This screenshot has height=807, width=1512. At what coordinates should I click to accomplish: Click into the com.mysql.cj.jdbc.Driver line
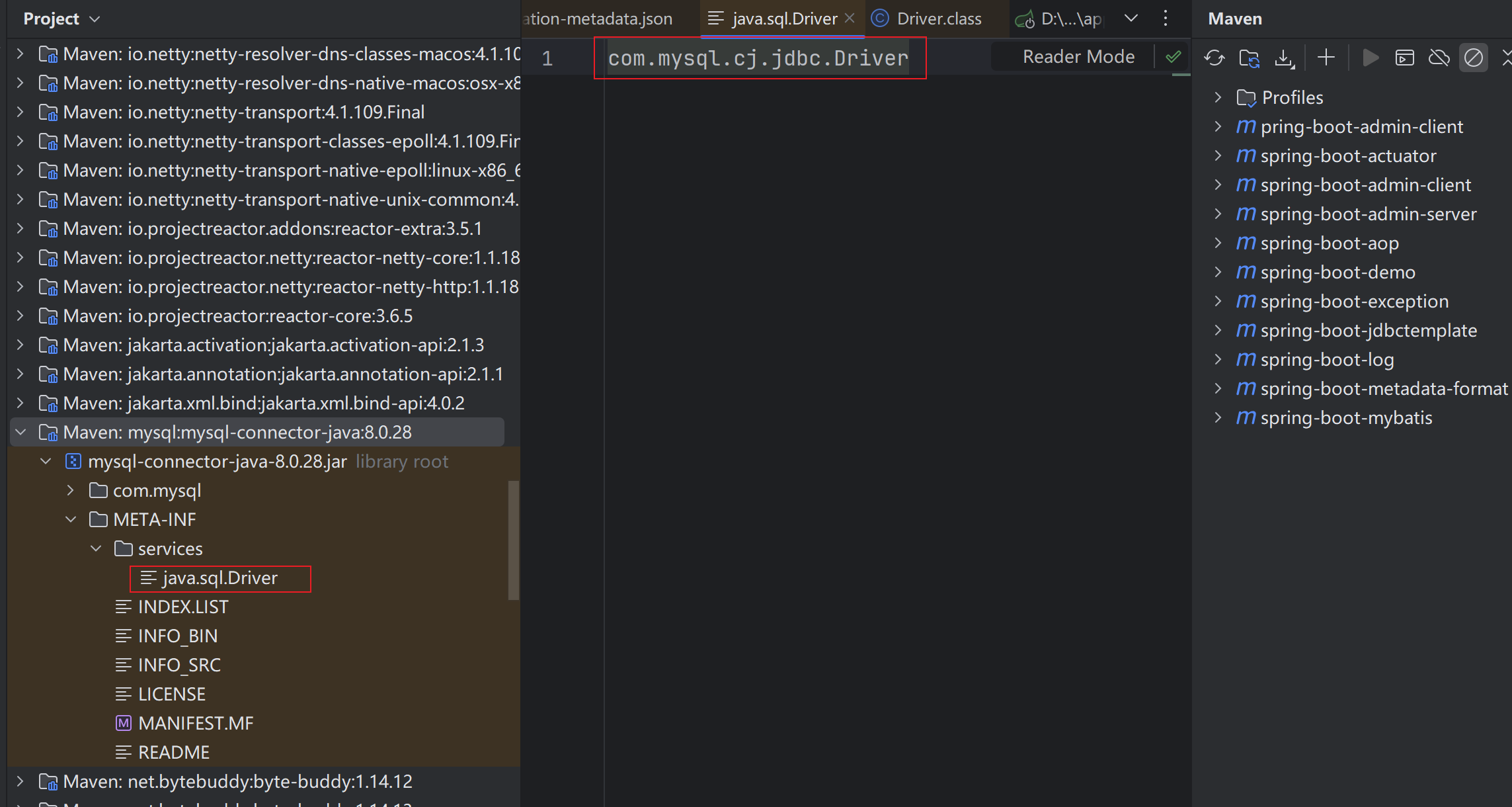[x=758, y=58]
